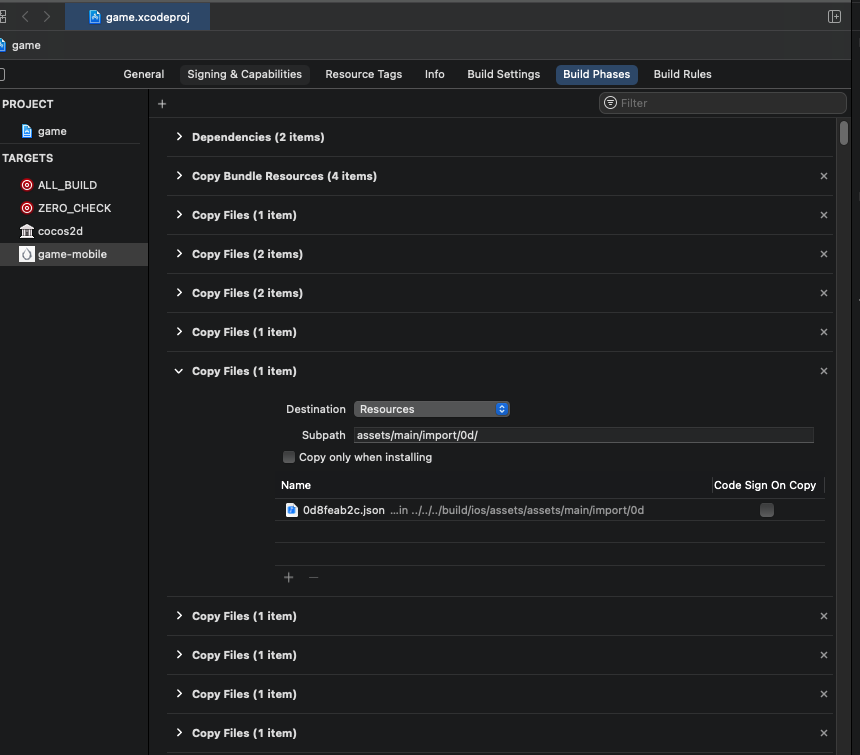Switch to the Info tab
Image resolution: width=860 pixels, height=755 pixels.
[x=434, y=74]
